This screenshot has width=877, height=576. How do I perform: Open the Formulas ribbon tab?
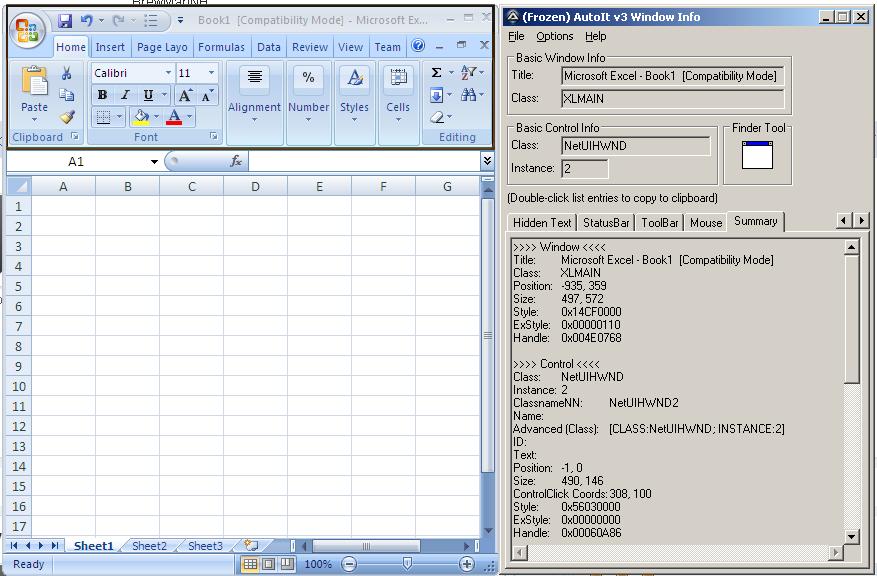point(221,47)
